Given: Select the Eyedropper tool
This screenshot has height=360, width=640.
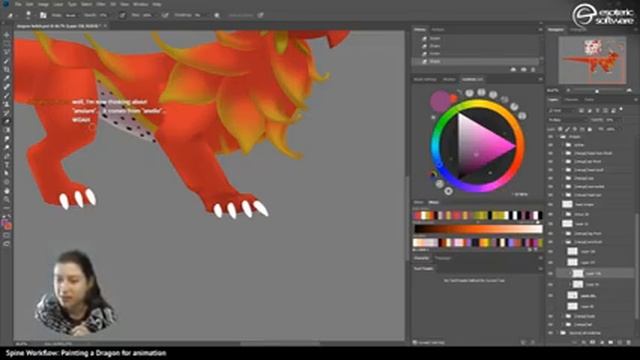Looking at the screenshot, I should pyautogui.click(x=7, y=79).
